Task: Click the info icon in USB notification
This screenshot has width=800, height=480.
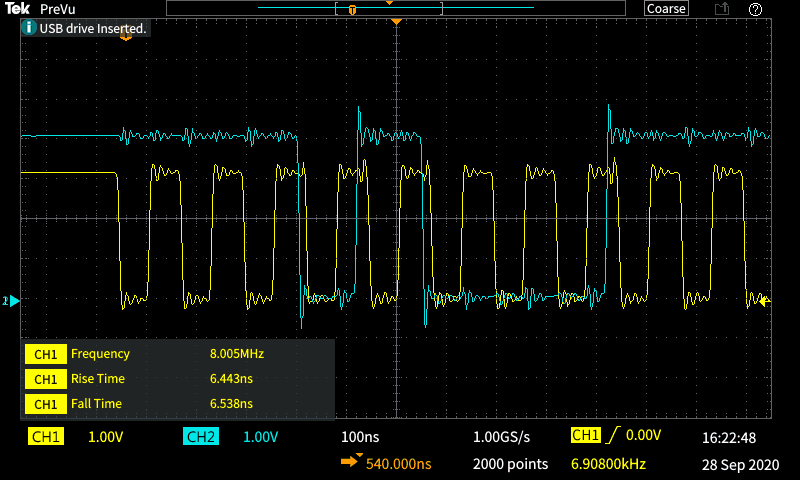Action: [x=28, y=28]
